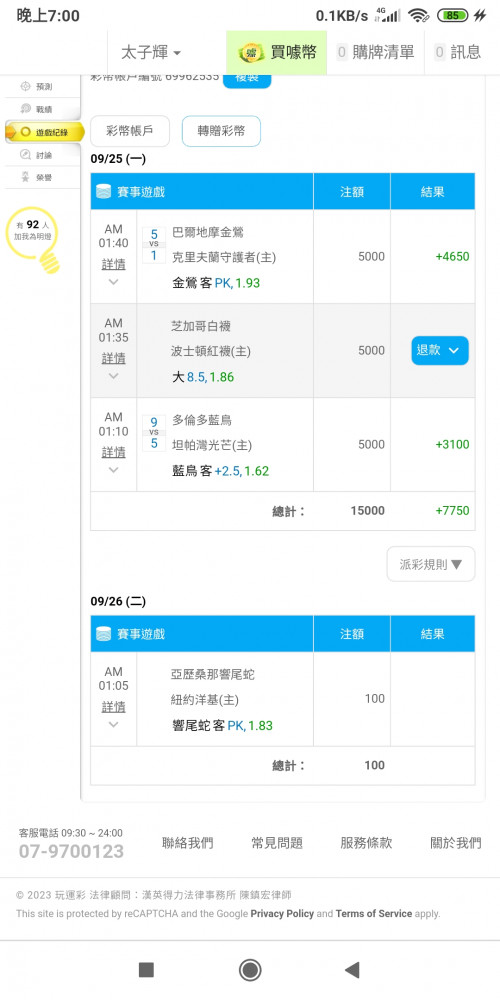Open the 太子輝 user dropdown
The image size is (500, 1000).
(151, 52)
